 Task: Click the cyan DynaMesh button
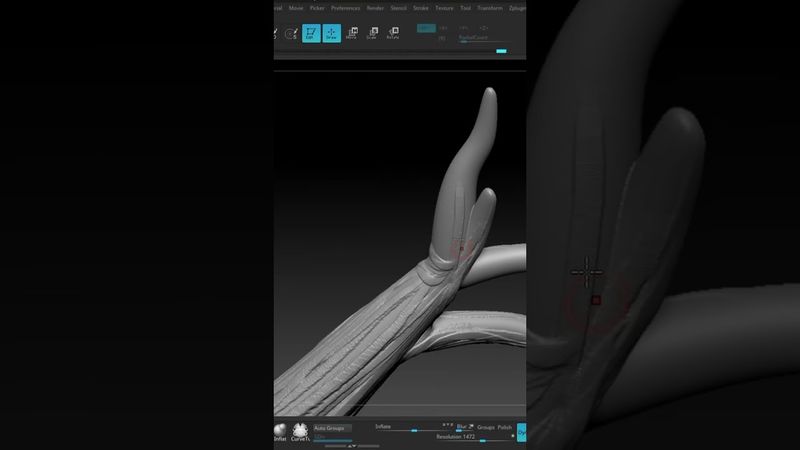(521, 433)
